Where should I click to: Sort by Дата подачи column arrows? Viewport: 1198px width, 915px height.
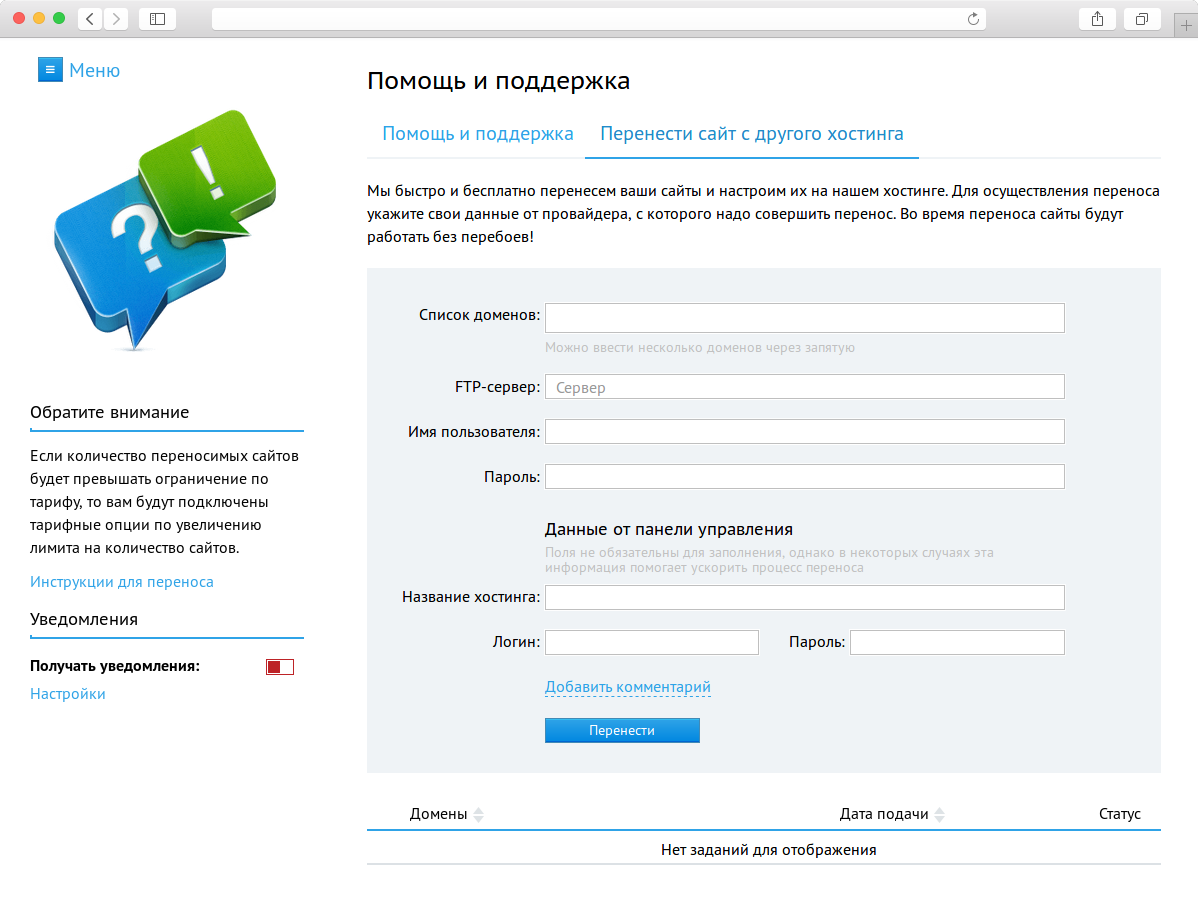[x=940, y=814]
